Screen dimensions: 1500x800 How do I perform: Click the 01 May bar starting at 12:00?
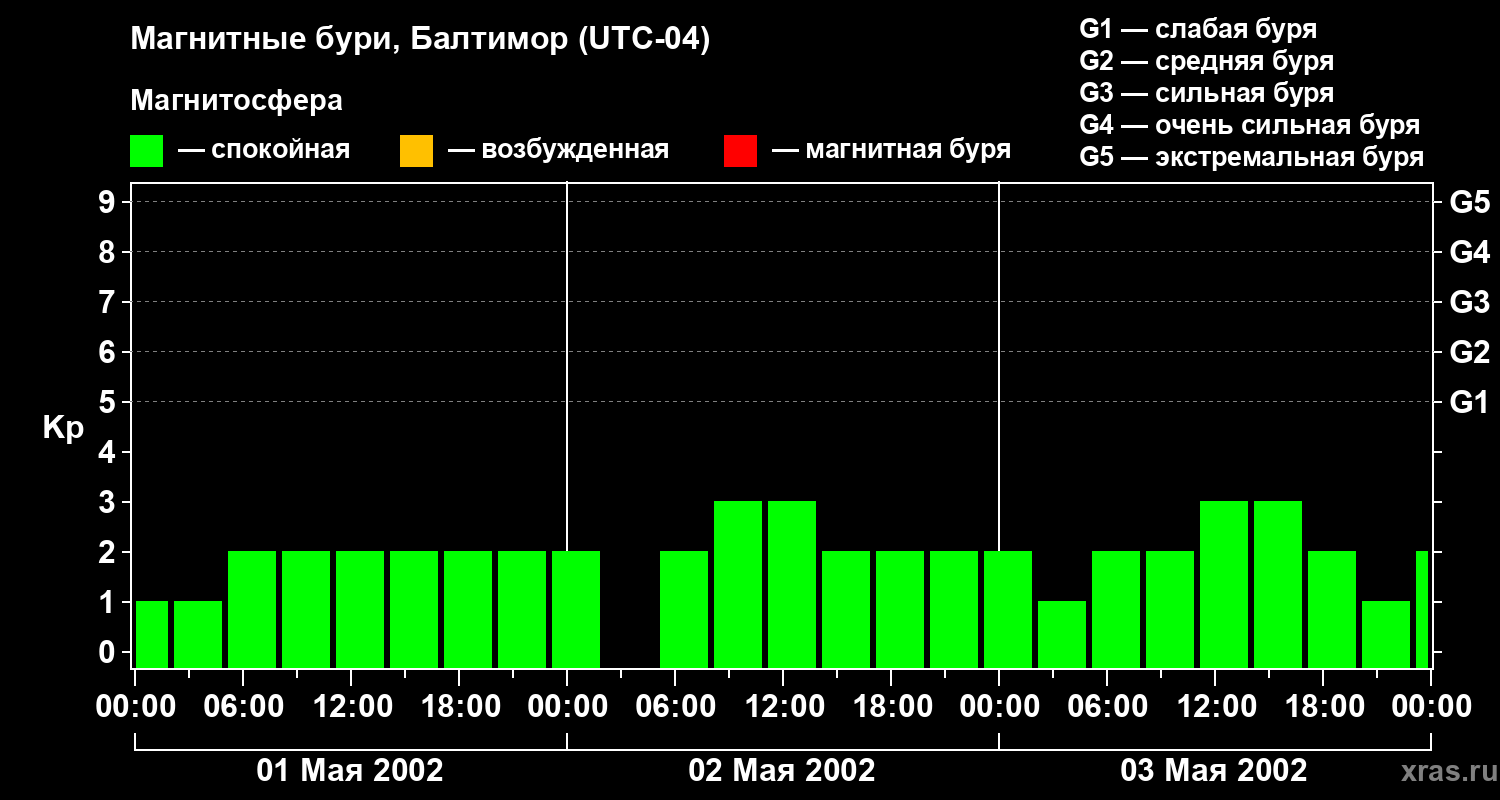click(x=360, y=609)
